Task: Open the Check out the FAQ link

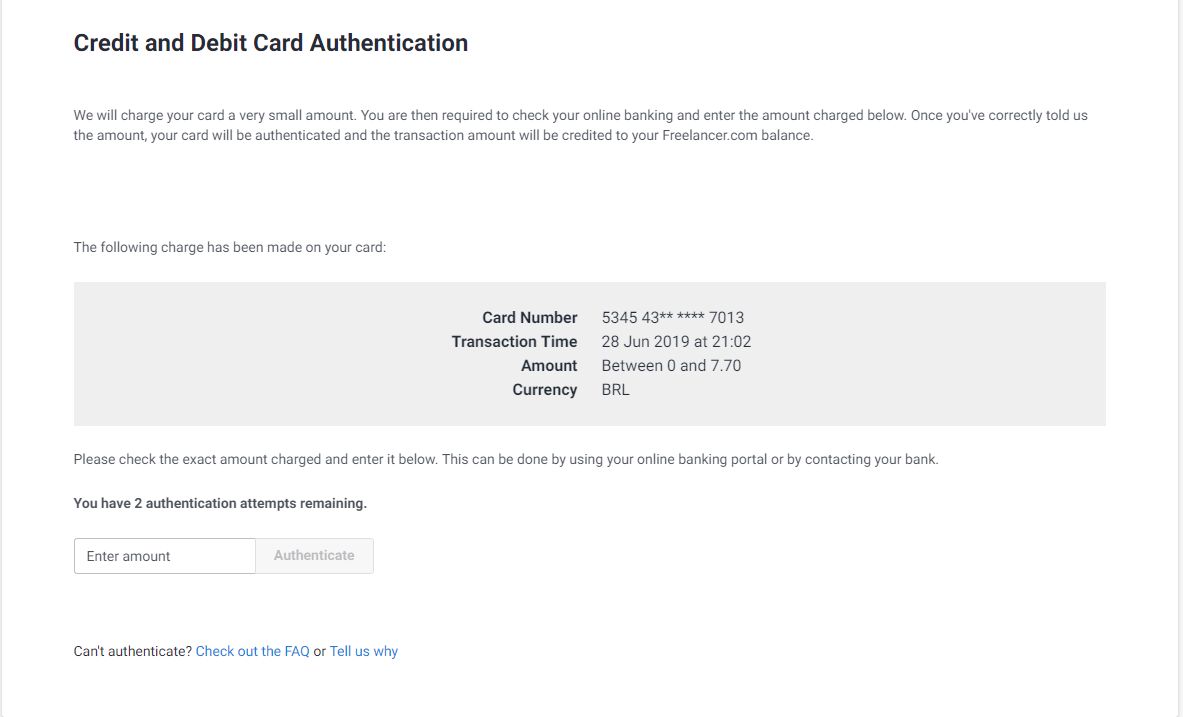Action: click(x=252, y=651)
